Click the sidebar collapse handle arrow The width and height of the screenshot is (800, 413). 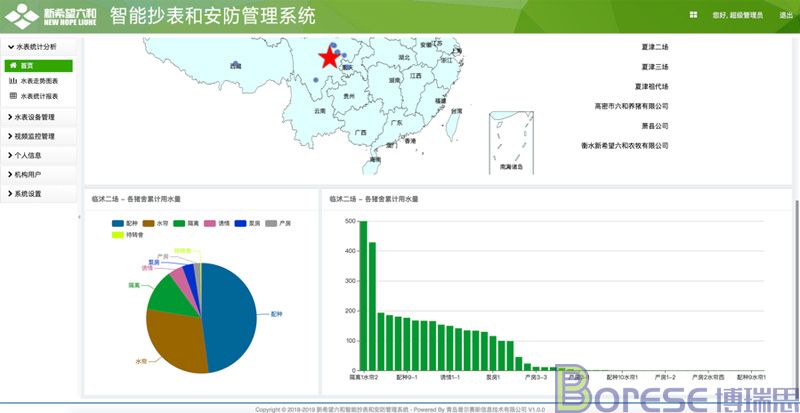(x=79, y=217)
